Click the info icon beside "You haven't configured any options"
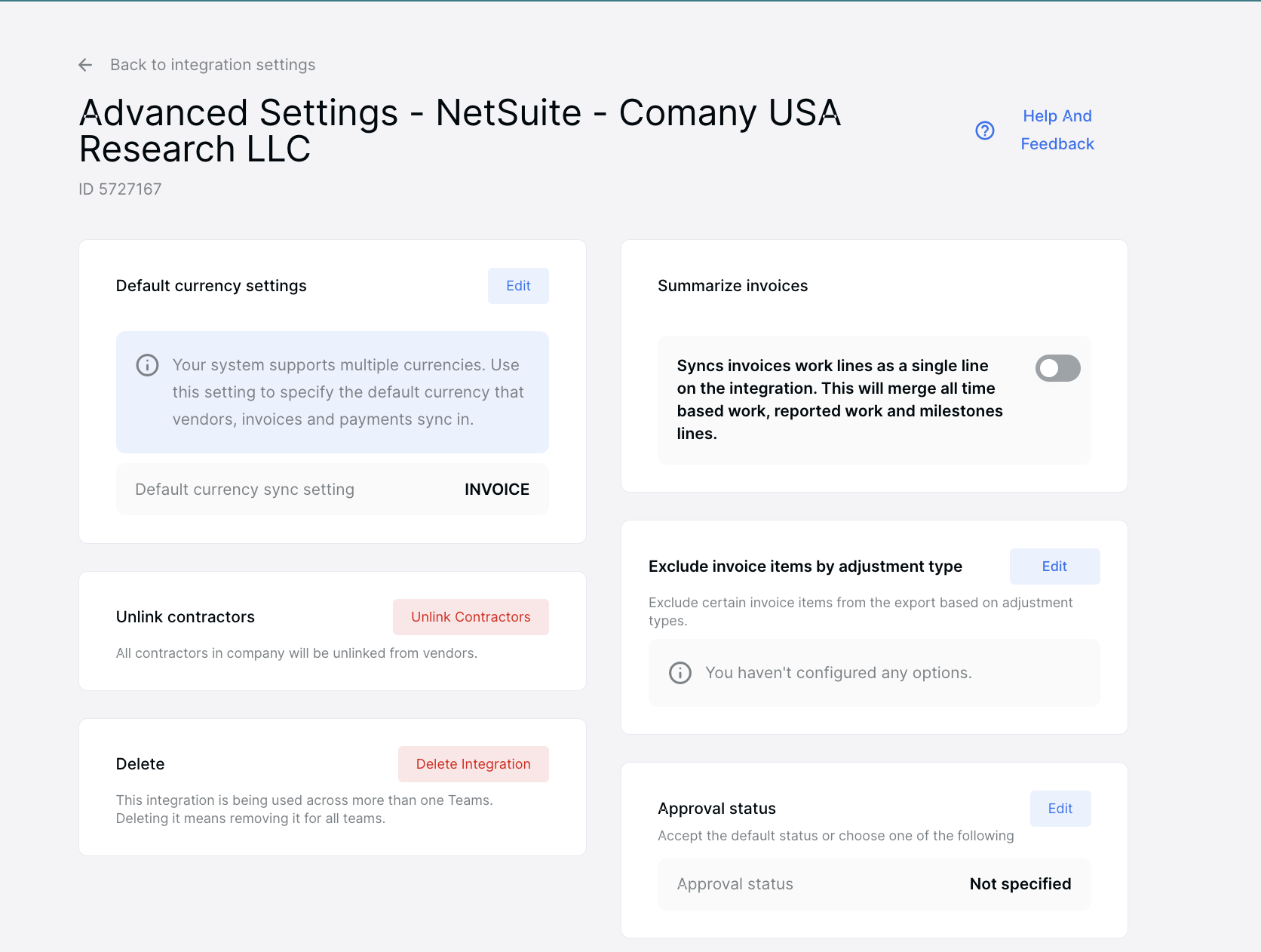 680,673
